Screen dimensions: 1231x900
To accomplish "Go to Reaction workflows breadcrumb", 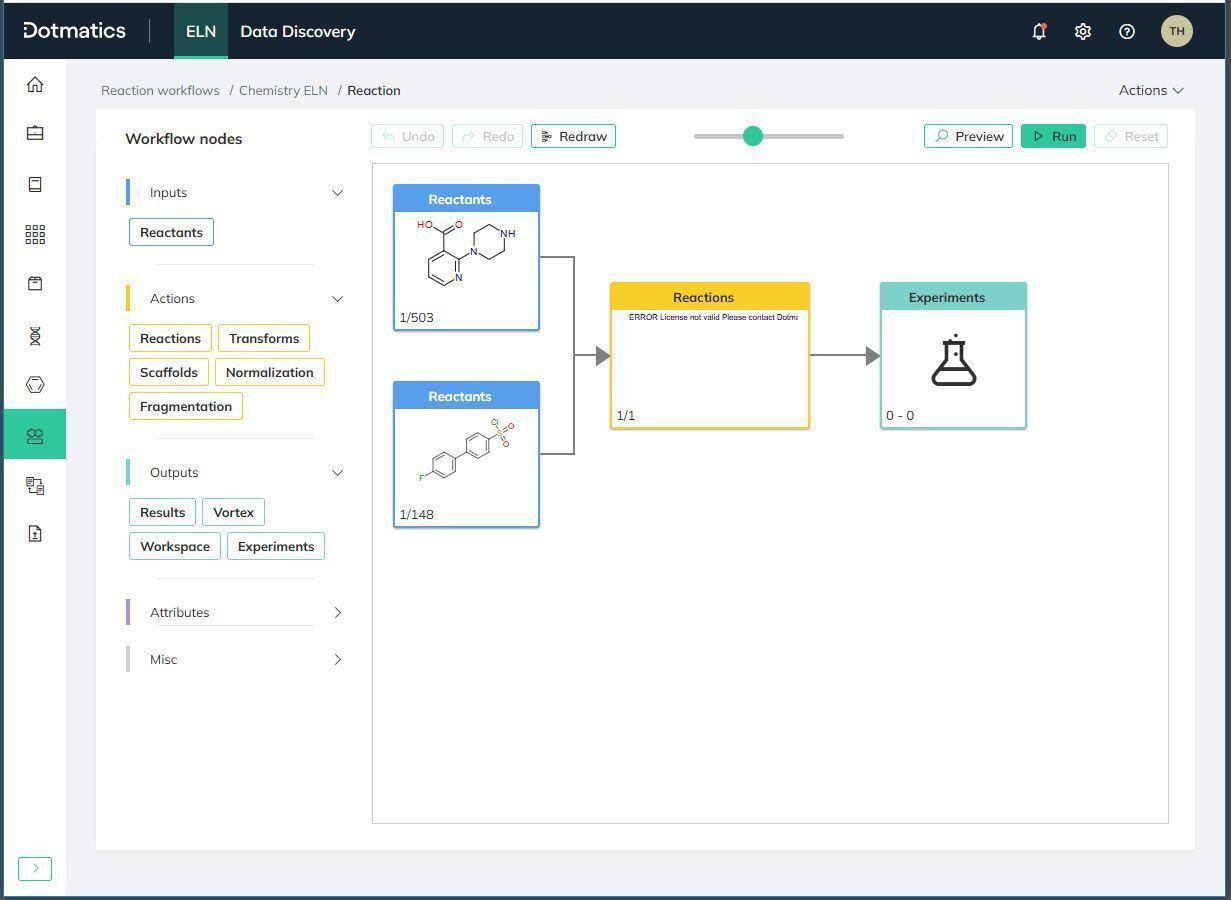I will [x=160, y=90].
